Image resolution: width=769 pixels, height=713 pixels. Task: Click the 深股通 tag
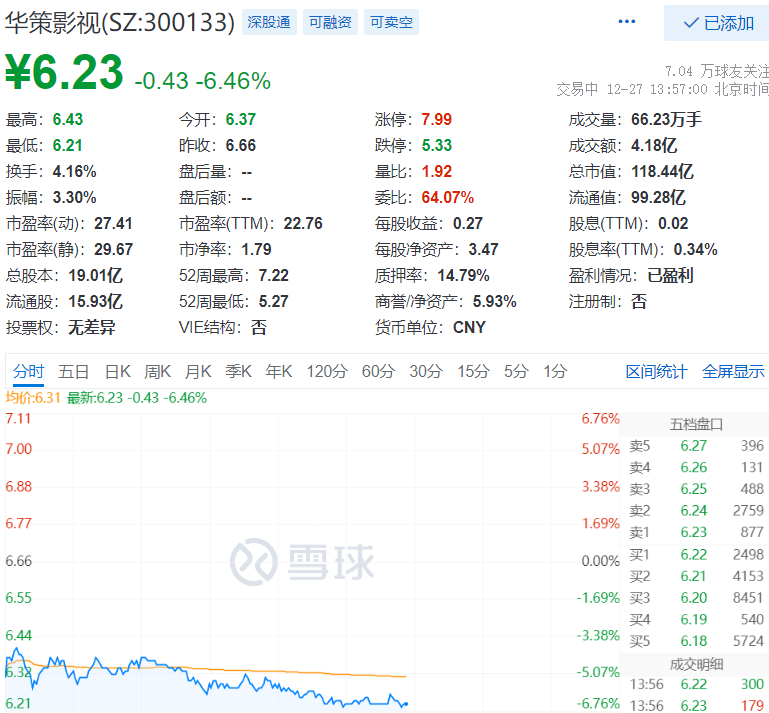pos(269,22)
